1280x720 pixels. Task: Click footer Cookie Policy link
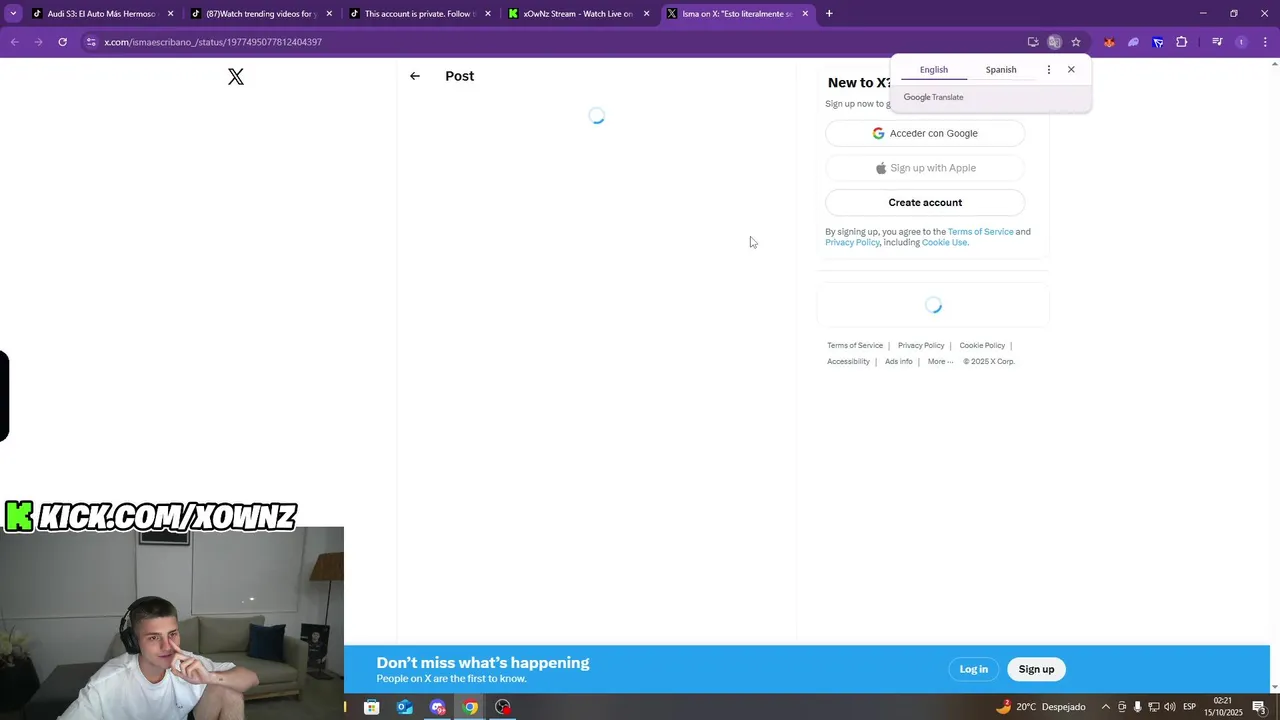[982, 346]
